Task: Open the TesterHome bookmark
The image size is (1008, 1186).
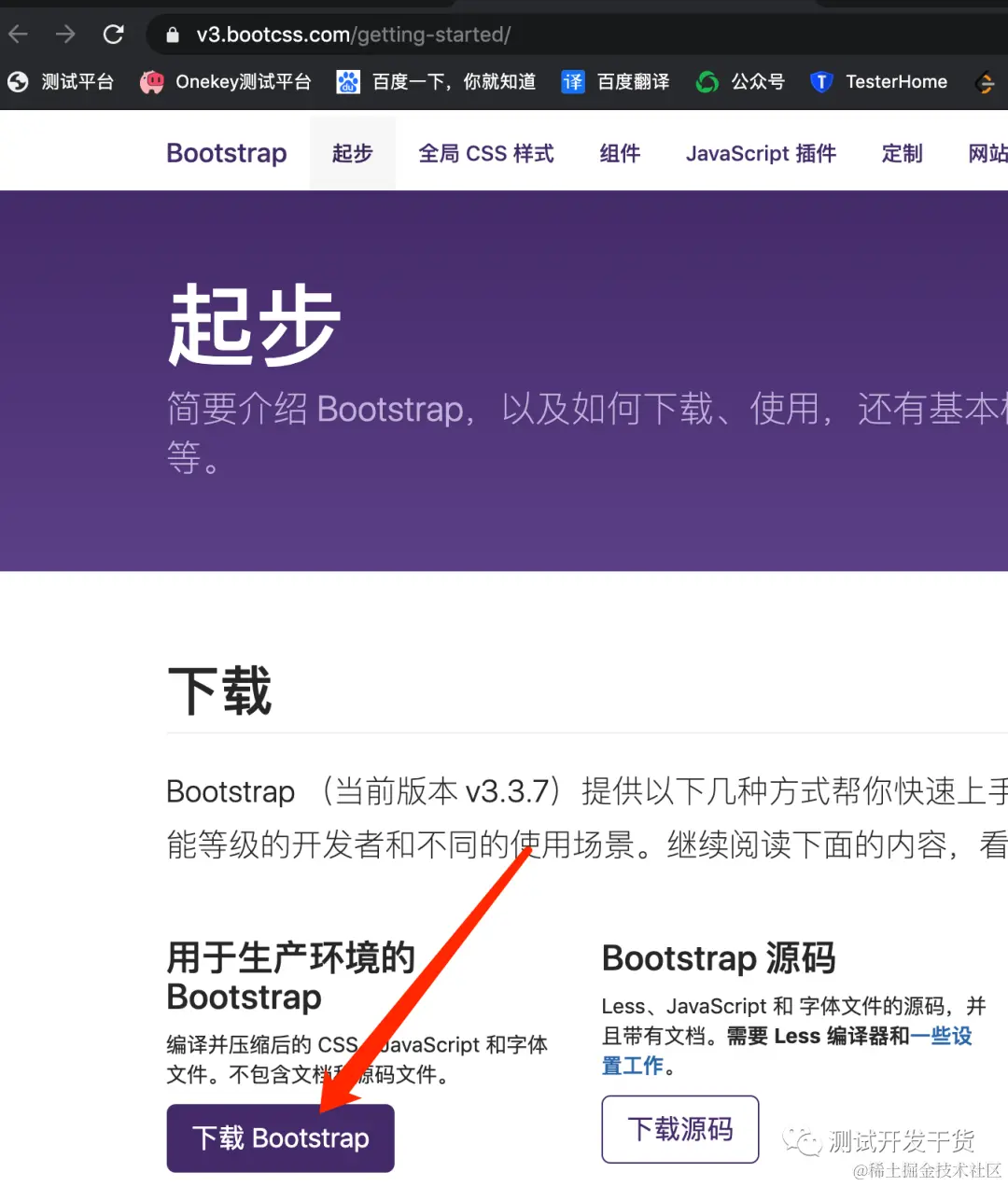Action: [x=878, y=82]
